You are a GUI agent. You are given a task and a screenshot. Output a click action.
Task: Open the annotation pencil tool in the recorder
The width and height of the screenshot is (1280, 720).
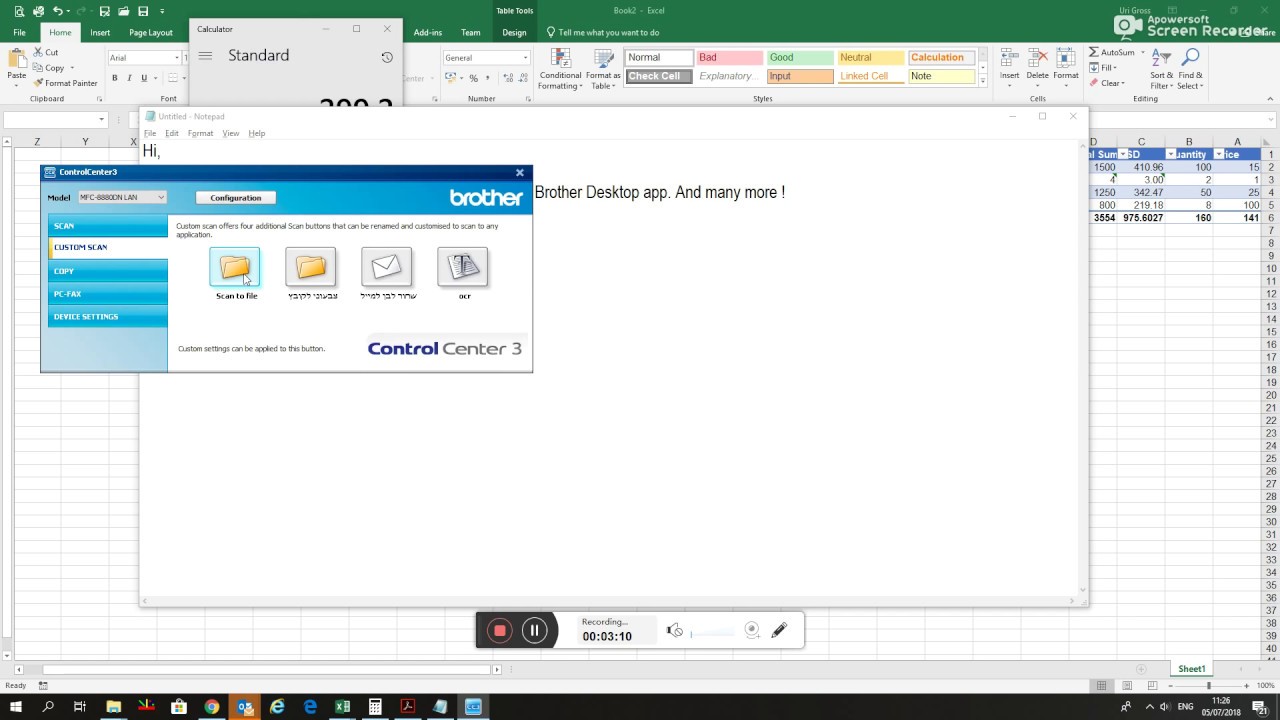click(x=780, y=630)
